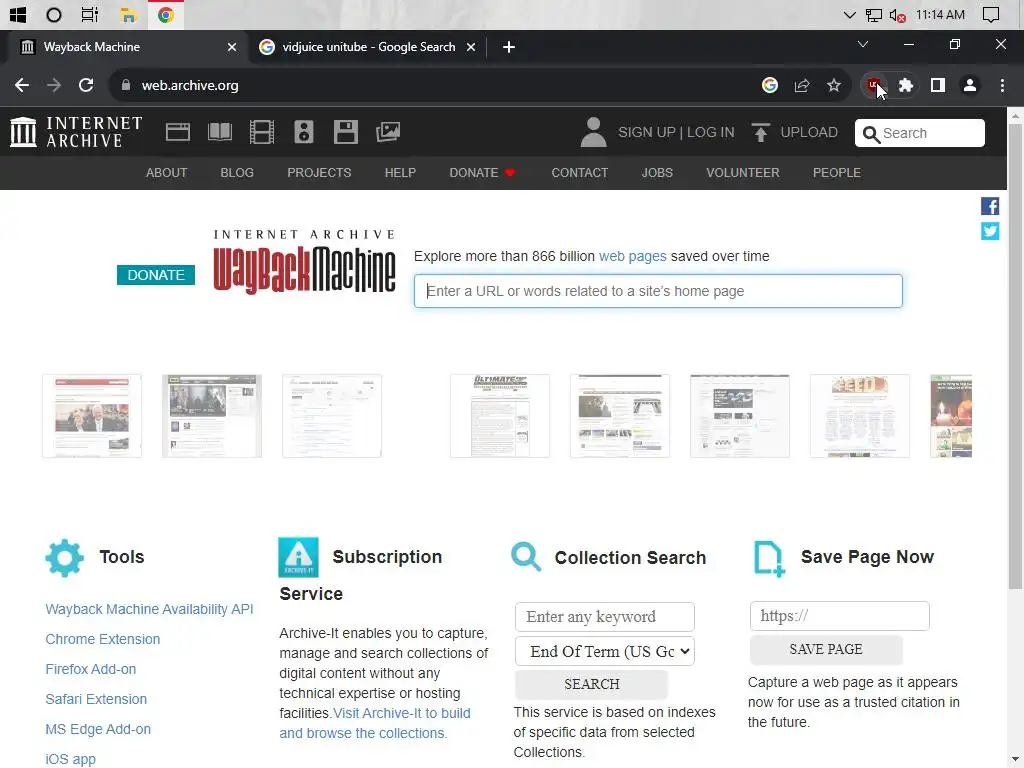This screenshot has height=768, width=1024.
Task: Click the Archive-It Subscription Service icon
Action: click(x=298, y=557)
